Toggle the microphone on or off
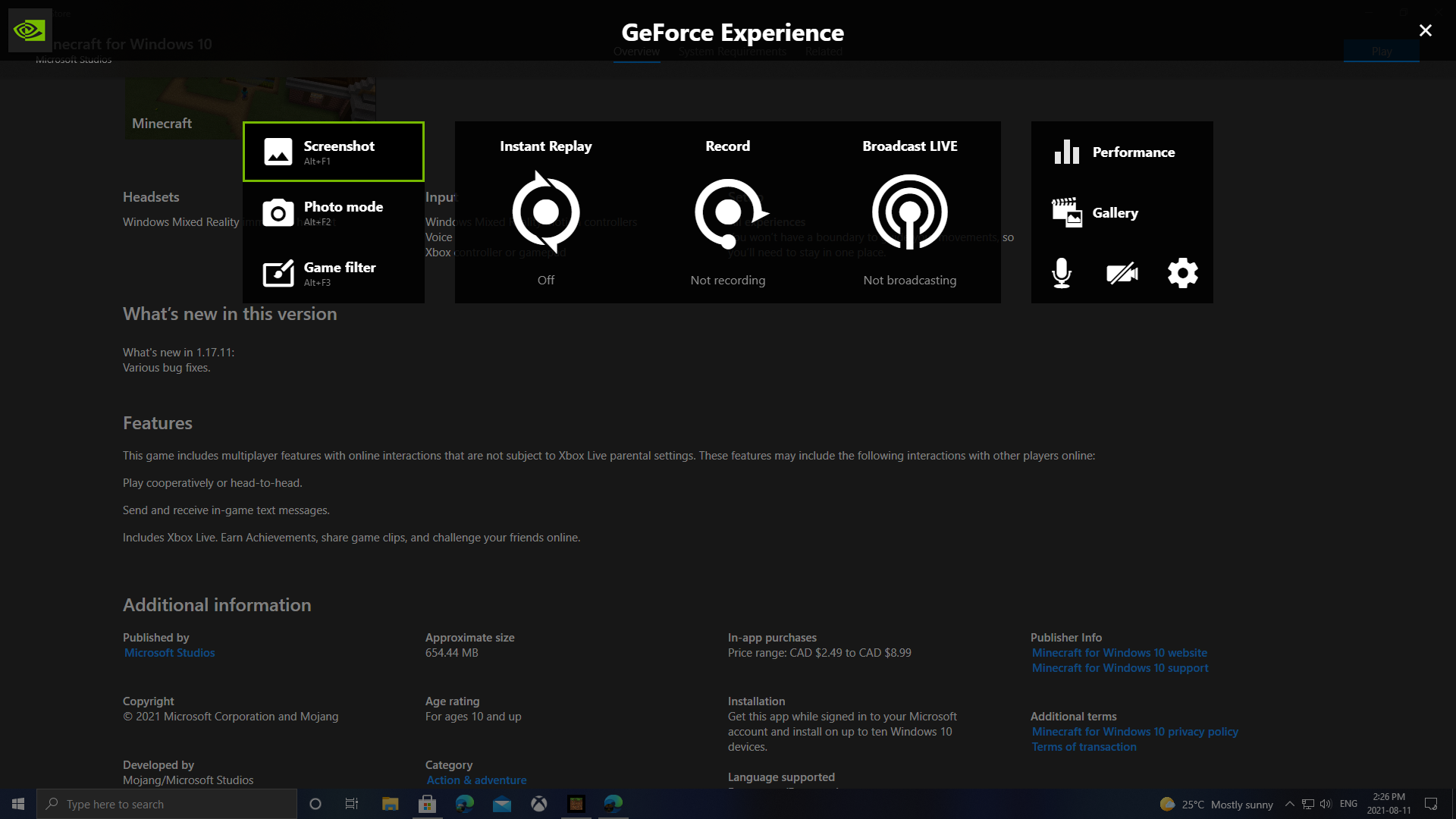This screenshot has width=1456, height=819. click(1062, 273)
